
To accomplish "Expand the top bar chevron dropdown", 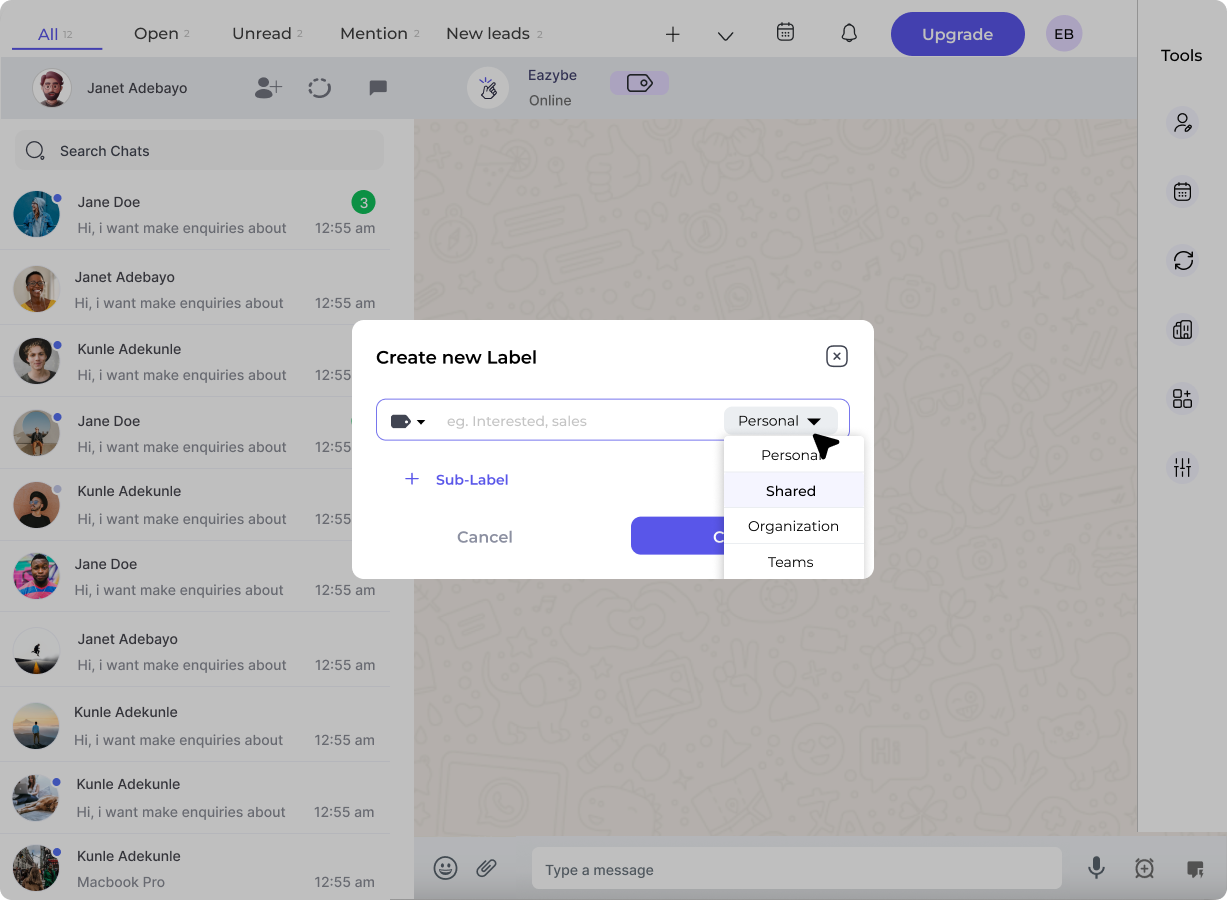I will pyautogui.click(x=726, y=36).
